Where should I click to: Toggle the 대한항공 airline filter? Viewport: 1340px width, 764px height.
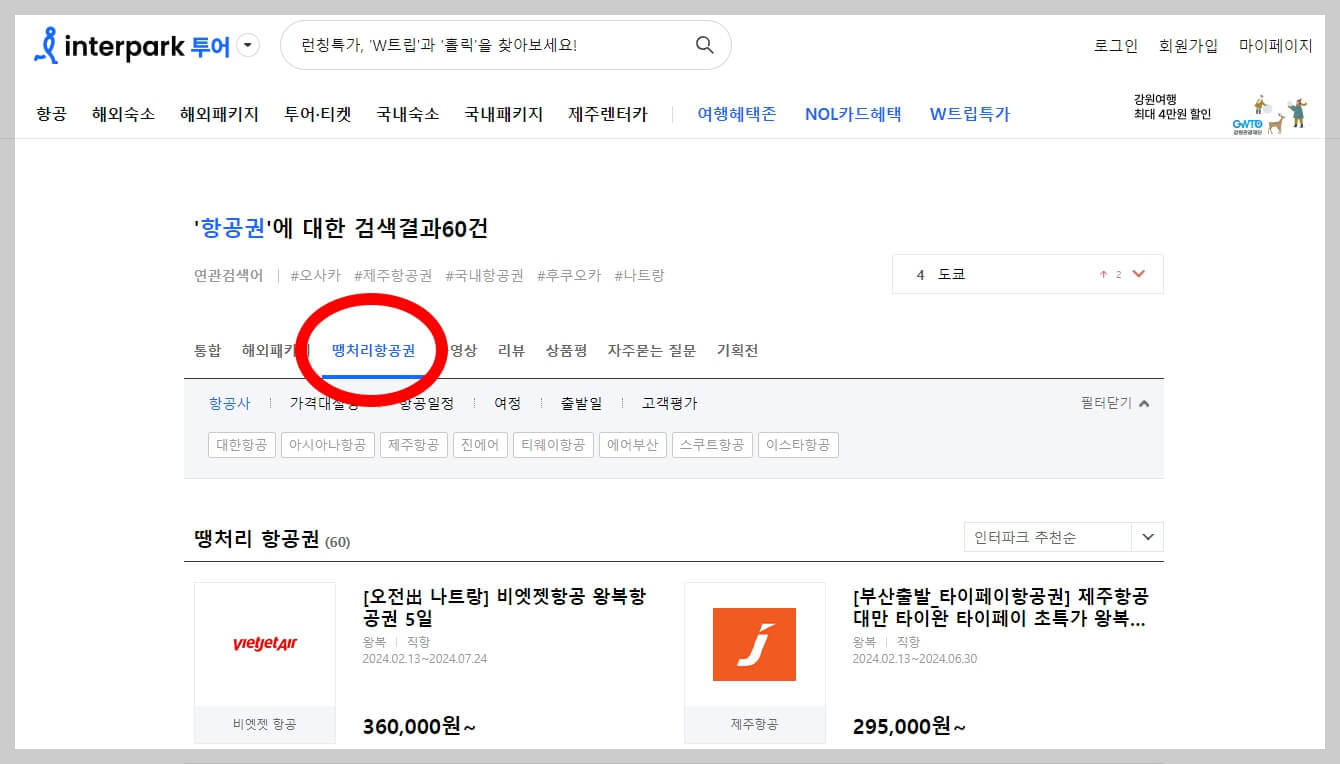point(241,444)
